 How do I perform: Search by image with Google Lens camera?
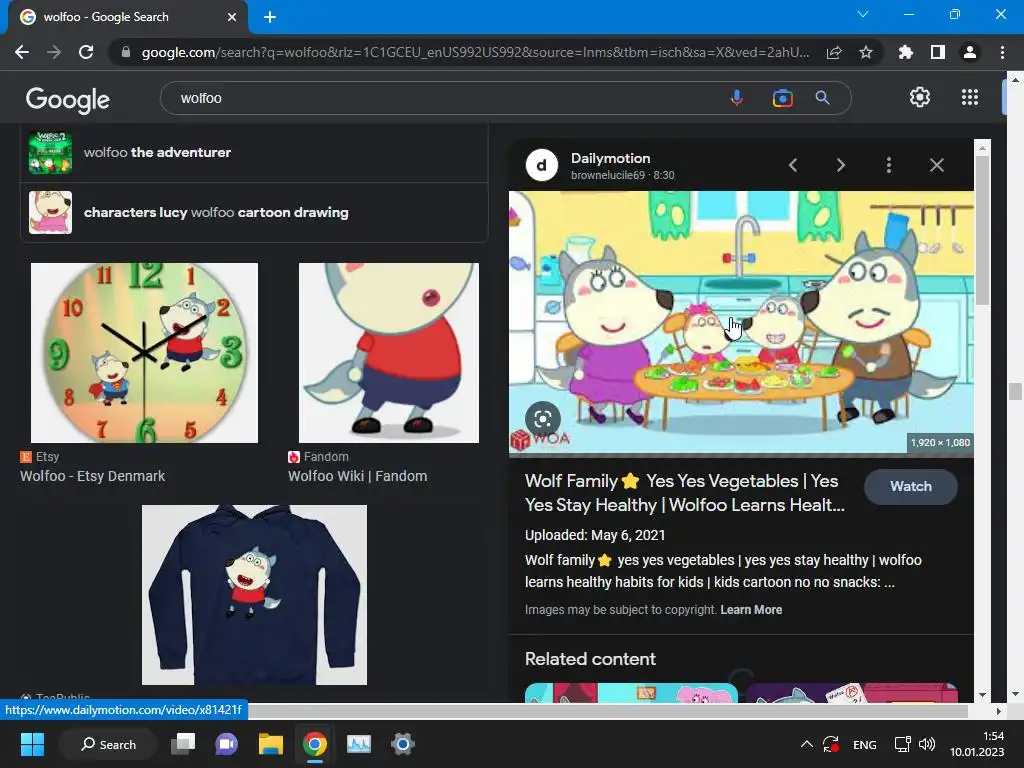(x=782, y=98)
